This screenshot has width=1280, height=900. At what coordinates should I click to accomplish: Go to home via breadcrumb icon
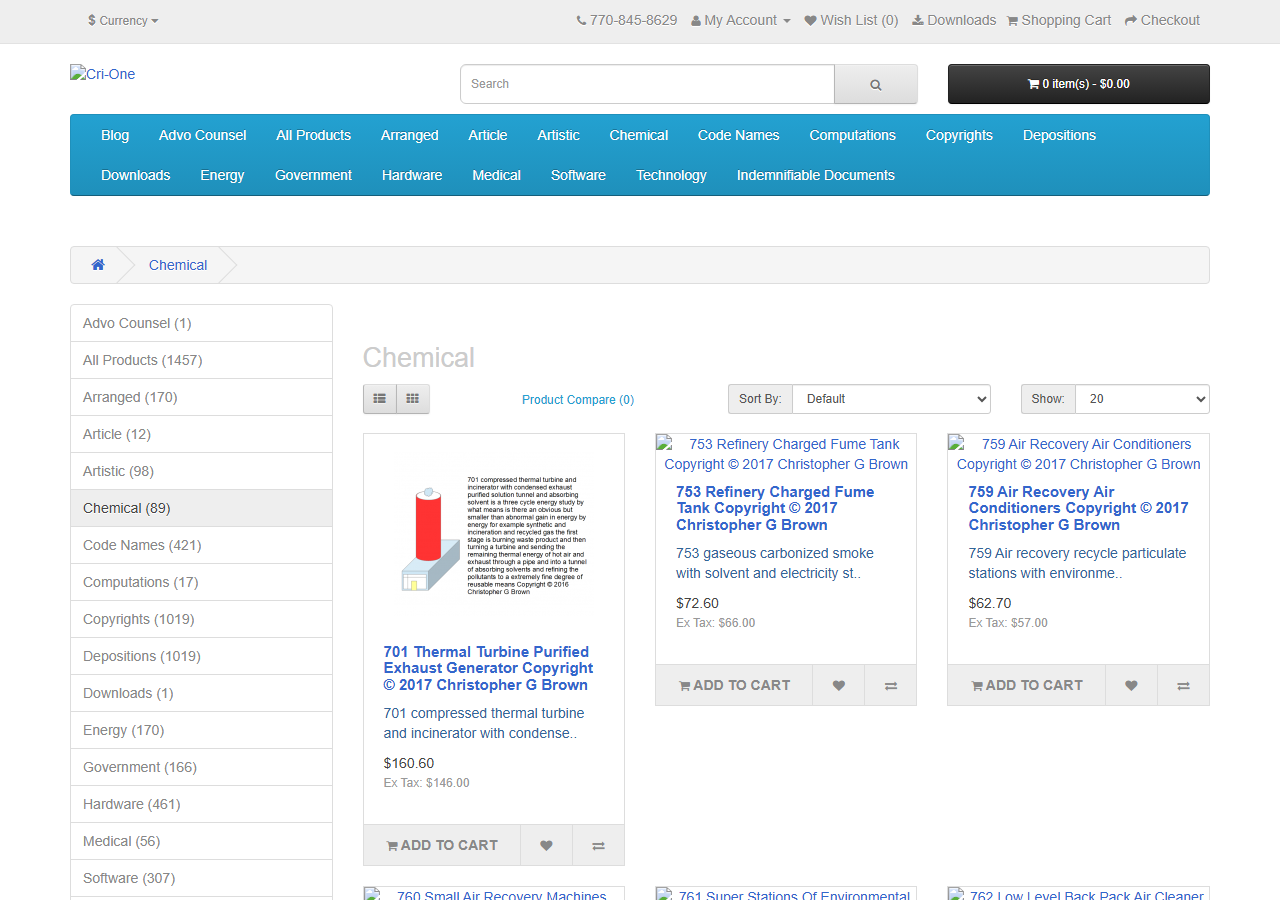coord(98,265)
